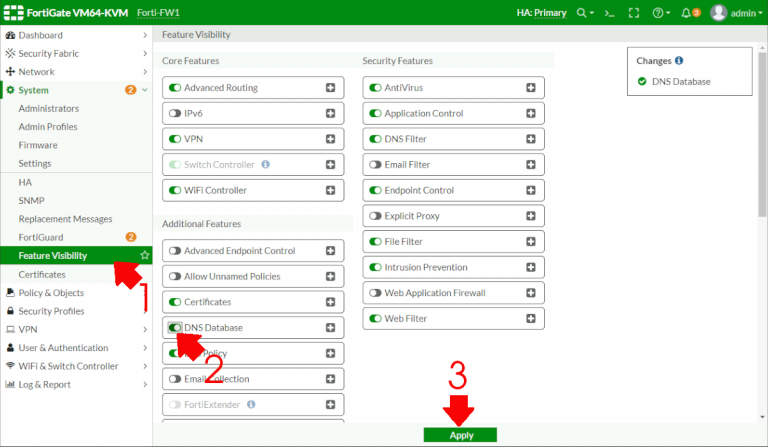Image resolution: width=768 pixels, height=447 pixels.
Task: Select Administrators in the System menu
Action: pos(48,108)
